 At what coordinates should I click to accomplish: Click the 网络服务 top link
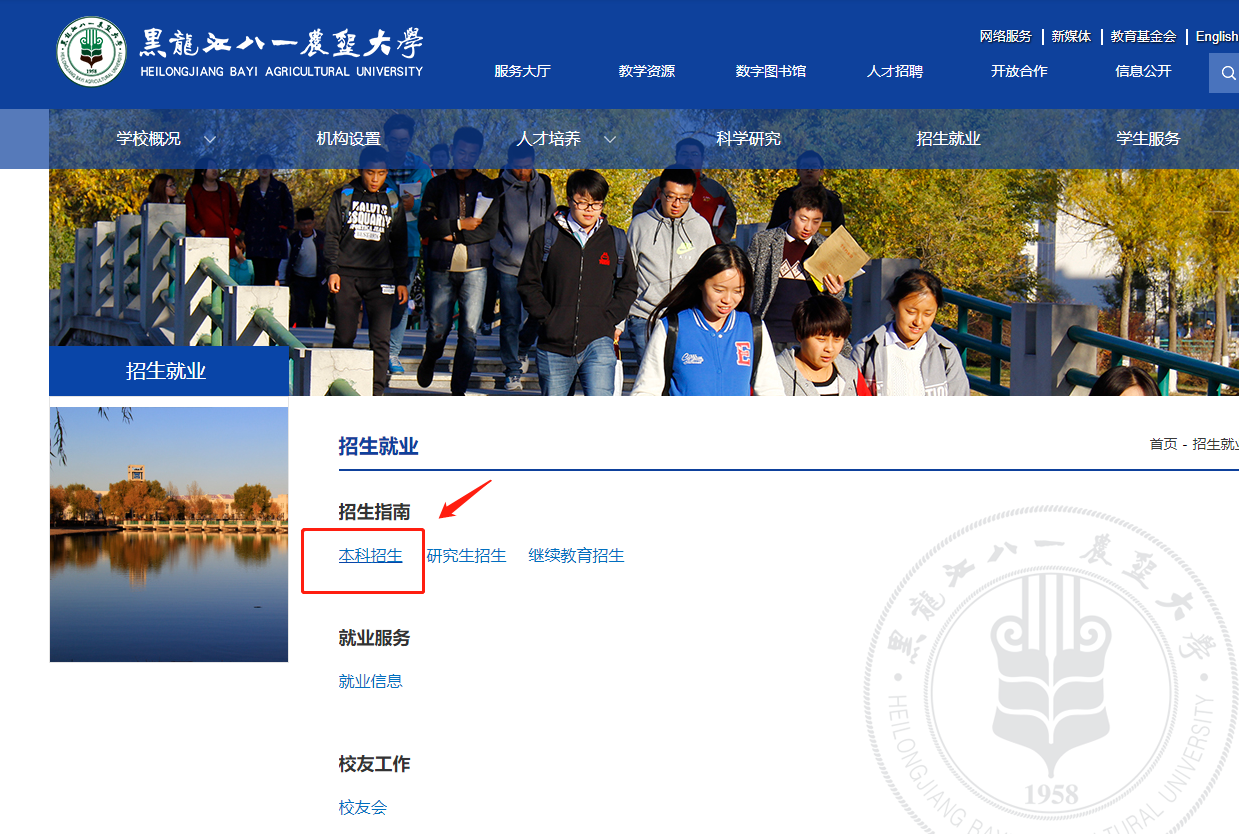1005,36
